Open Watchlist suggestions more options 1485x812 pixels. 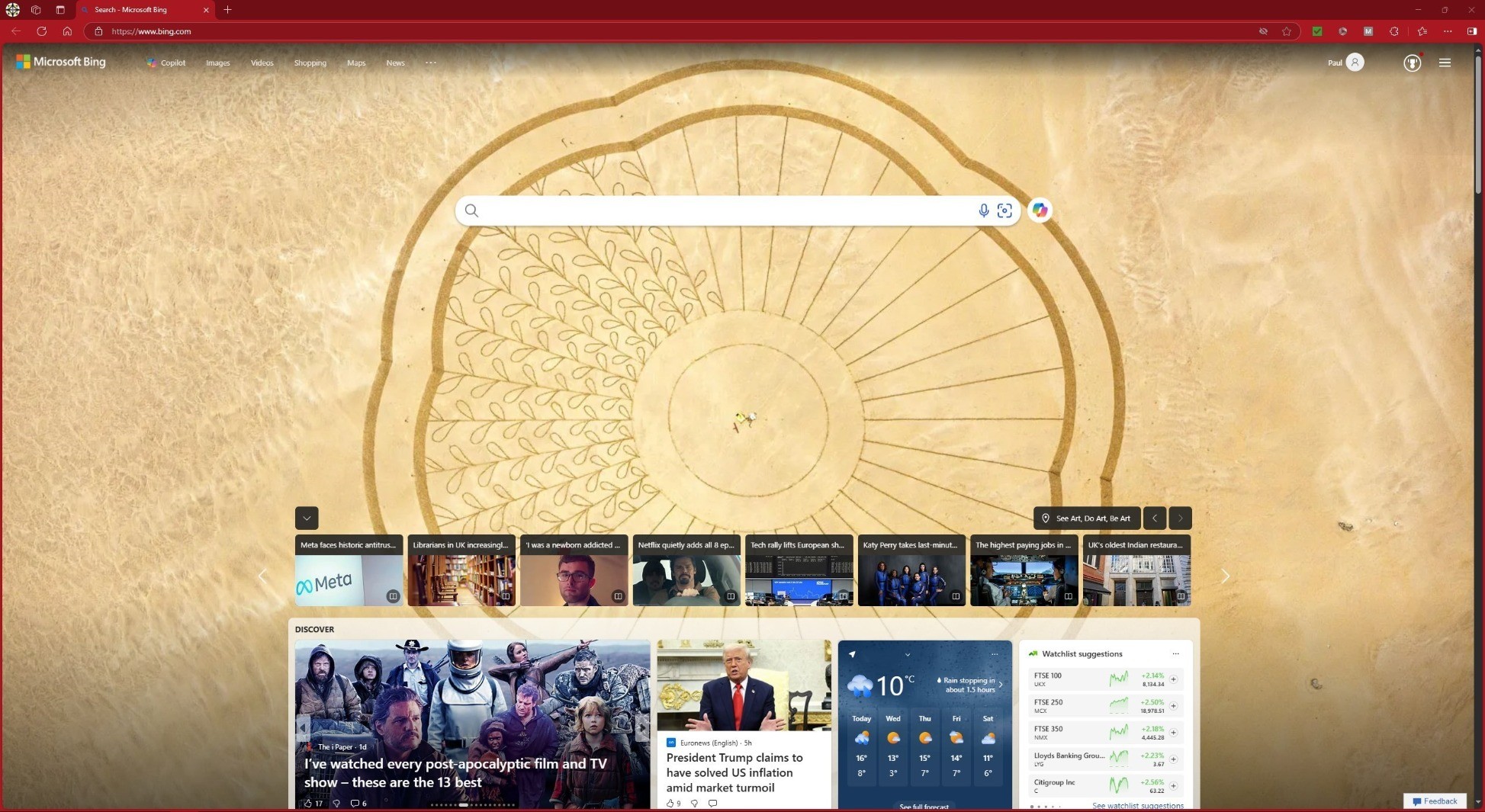(1175, 653)
